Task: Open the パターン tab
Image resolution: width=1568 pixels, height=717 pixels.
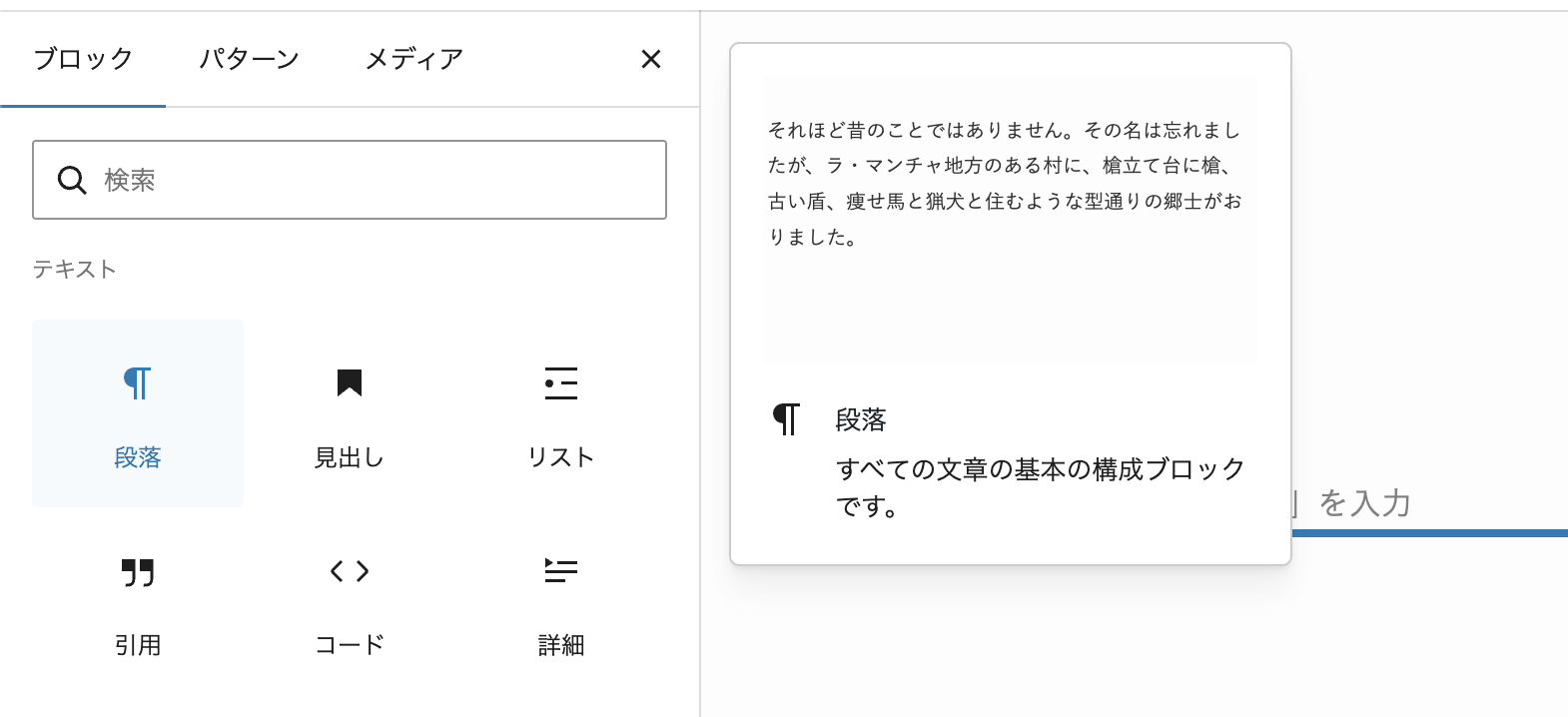Action: tap(249, 59)
